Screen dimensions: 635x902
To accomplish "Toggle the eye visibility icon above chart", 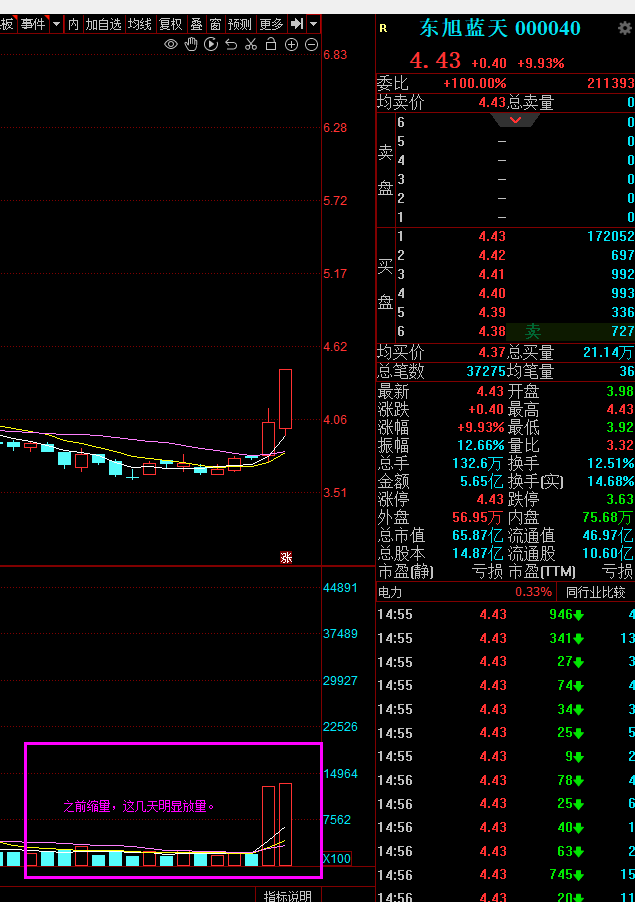I will coord(171,44).
